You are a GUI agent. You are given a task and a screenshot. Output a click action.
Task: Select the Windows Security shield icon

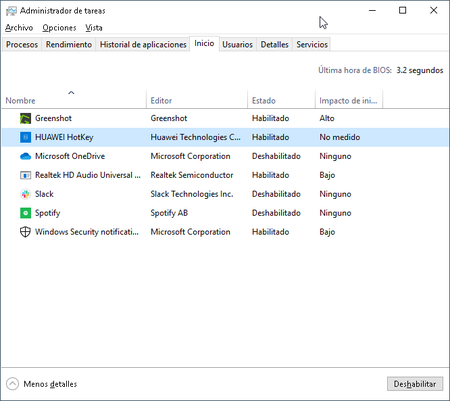tap(25, 232)
